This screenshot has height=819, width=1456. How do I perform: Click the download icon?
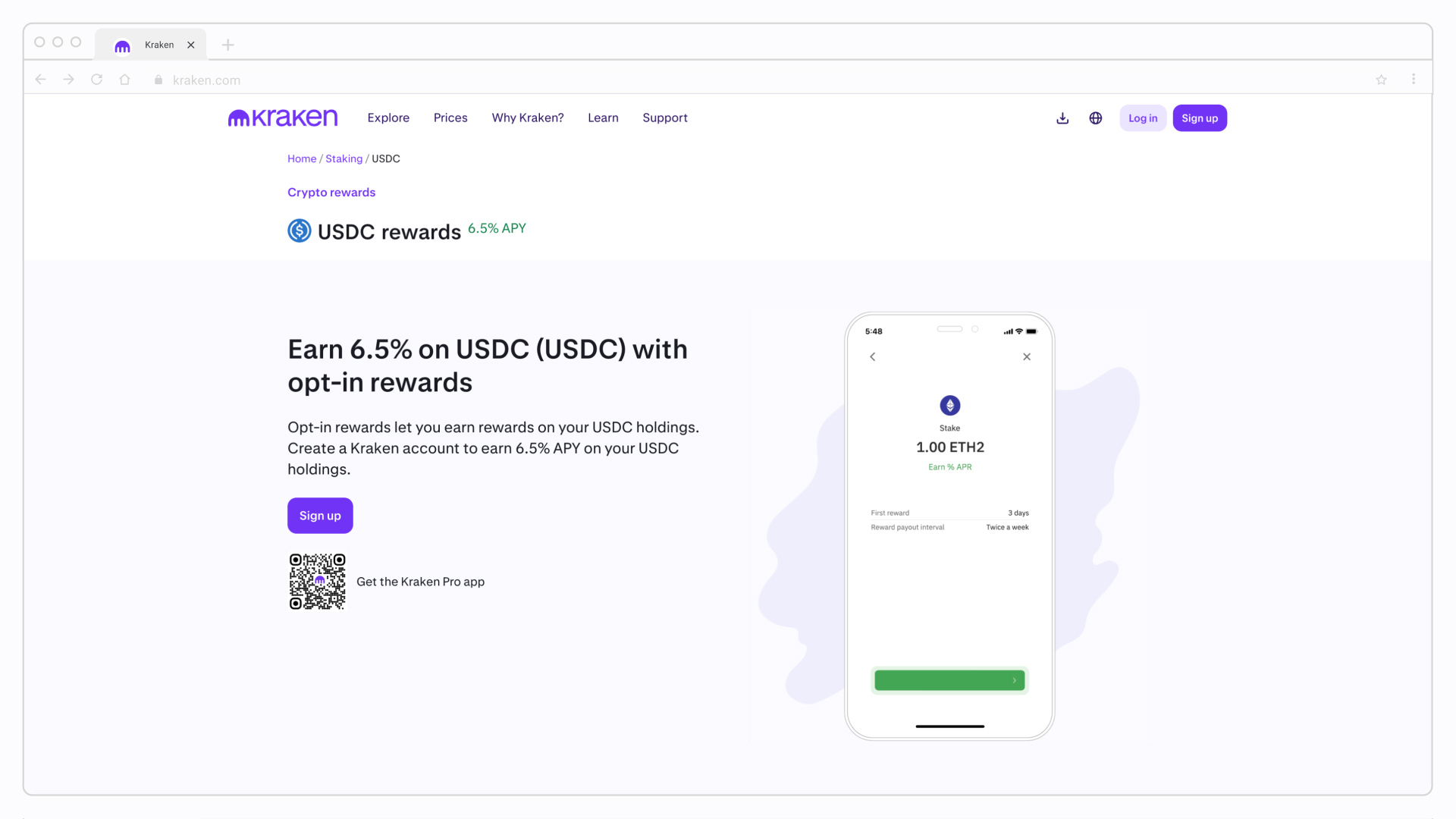click(x=1062, y=117)
